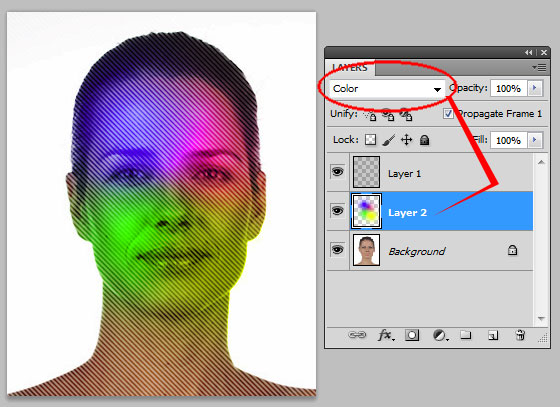
Task: Delete layer with trash icon
Action: point(520,335)
